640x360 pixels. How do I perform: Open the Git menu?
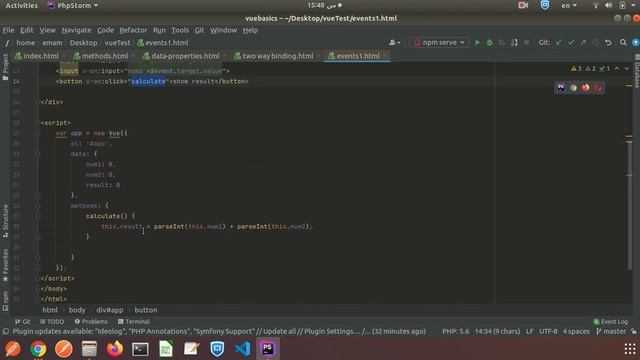point(199,30)
